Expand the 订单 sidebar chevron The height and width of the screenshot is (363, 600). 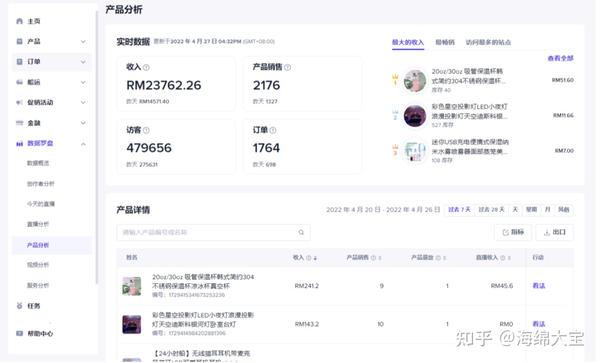[83, 62]
